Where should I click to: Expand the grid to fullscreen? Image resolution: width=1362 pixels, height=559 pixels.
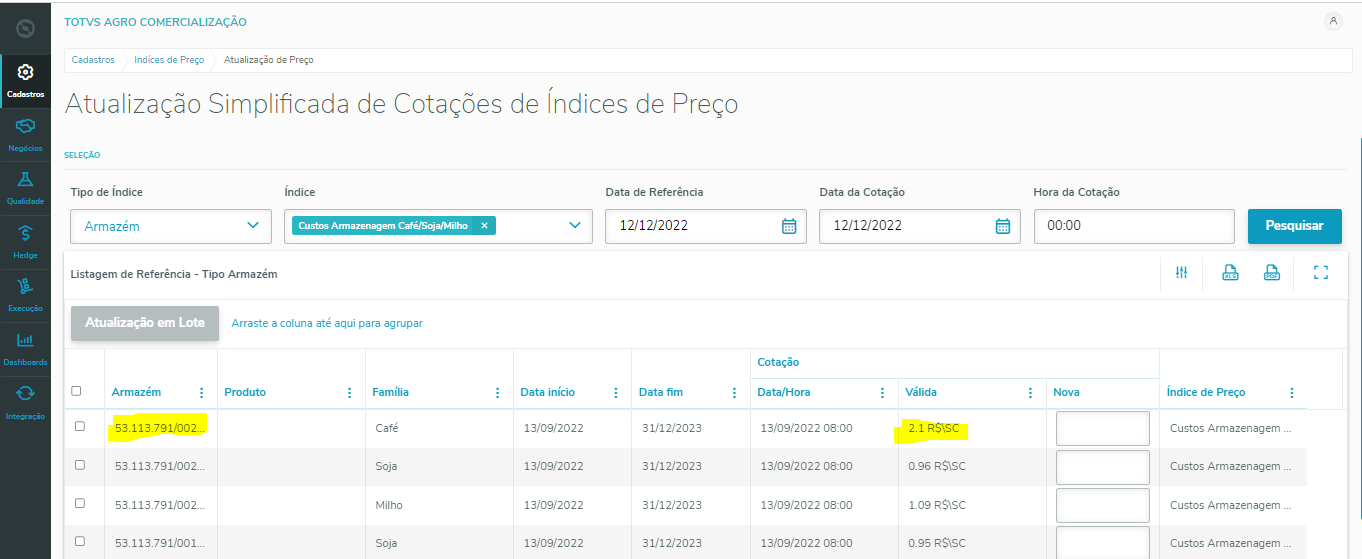pyautogui.click(x=1321, y=273)
